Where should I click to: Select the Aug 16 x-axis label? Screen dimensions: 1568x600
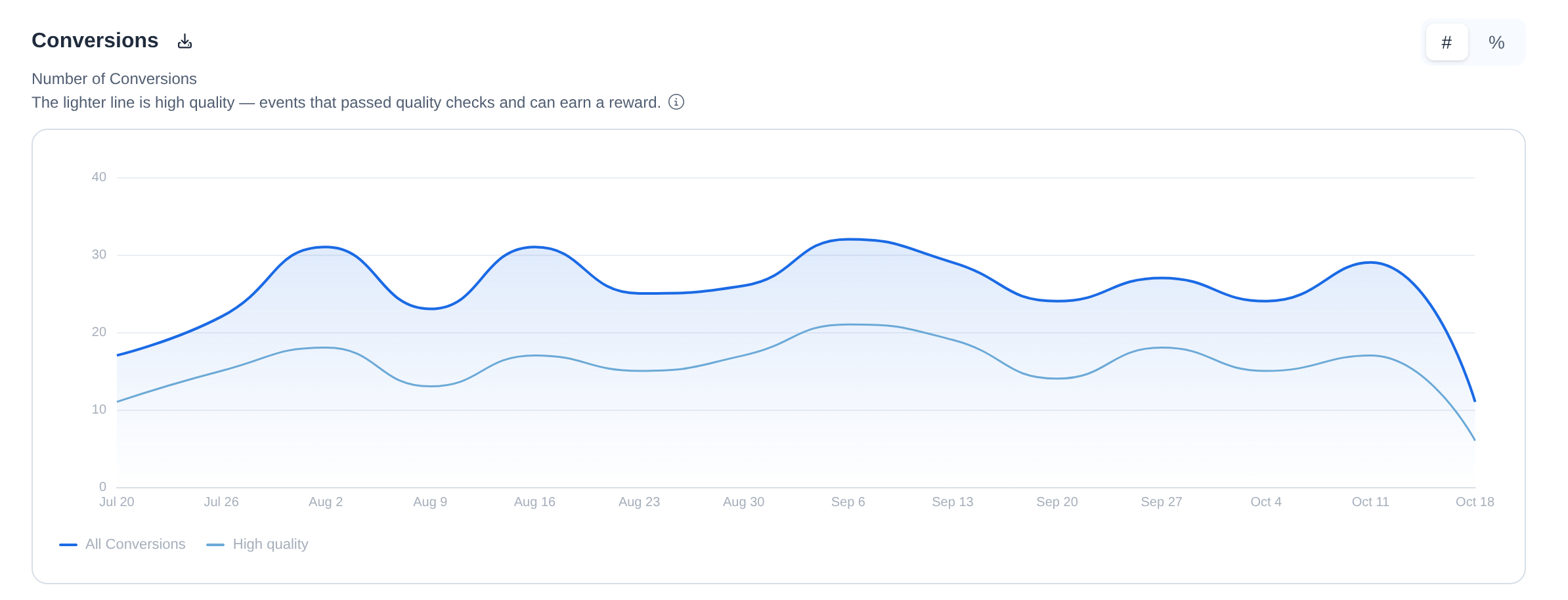(534, 502)
